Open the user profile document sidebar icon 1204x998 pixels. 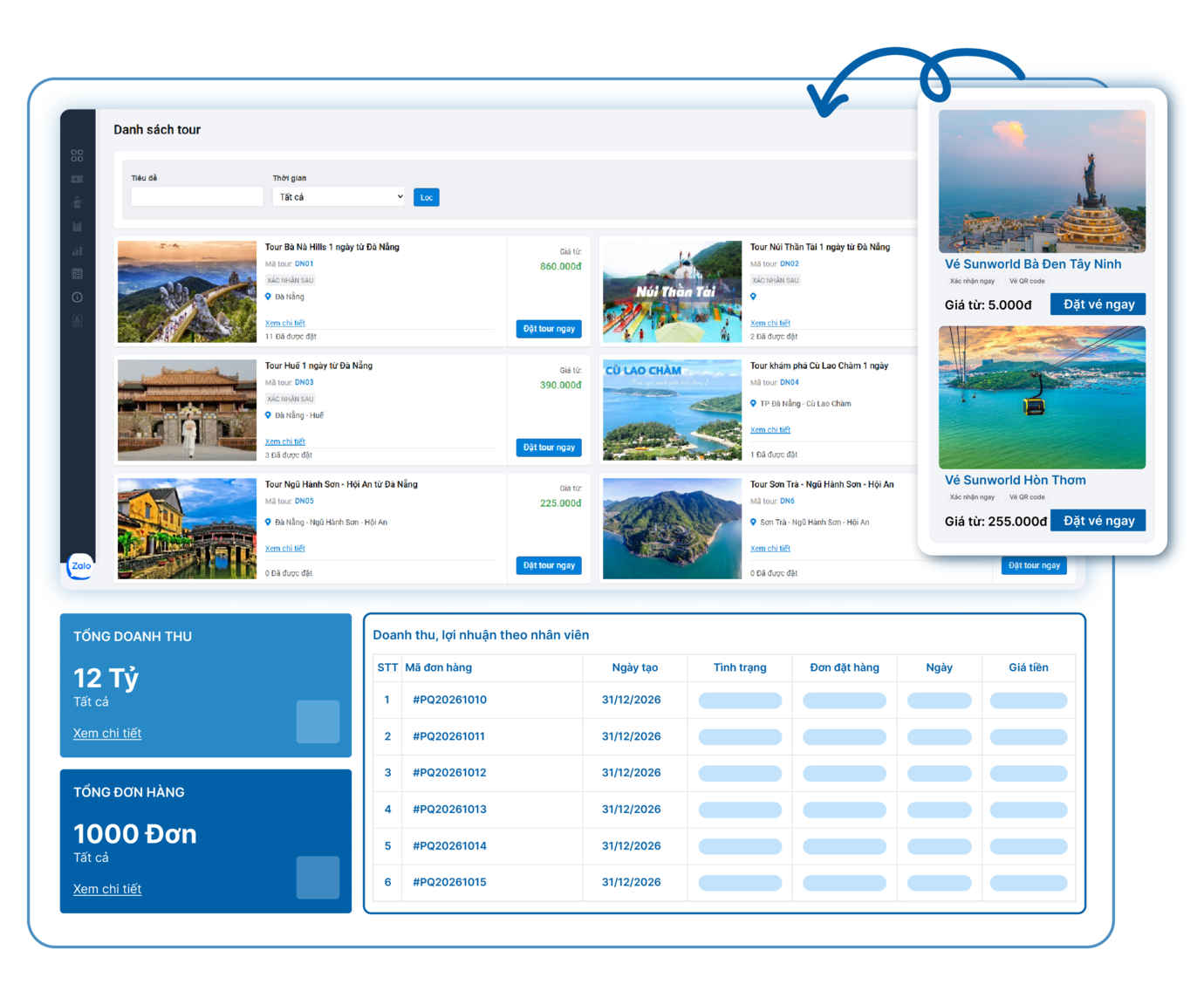pyautogui.click(x=77, y=321)
